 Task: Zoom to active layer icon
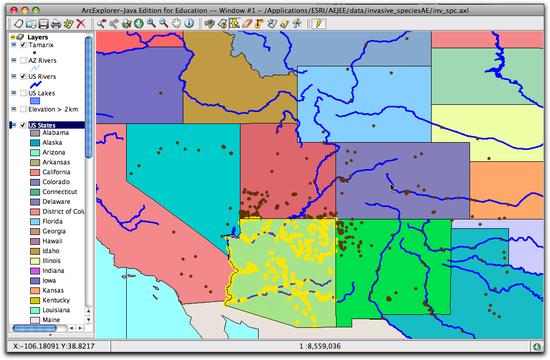pyautogui.click(x=126, y=24)
